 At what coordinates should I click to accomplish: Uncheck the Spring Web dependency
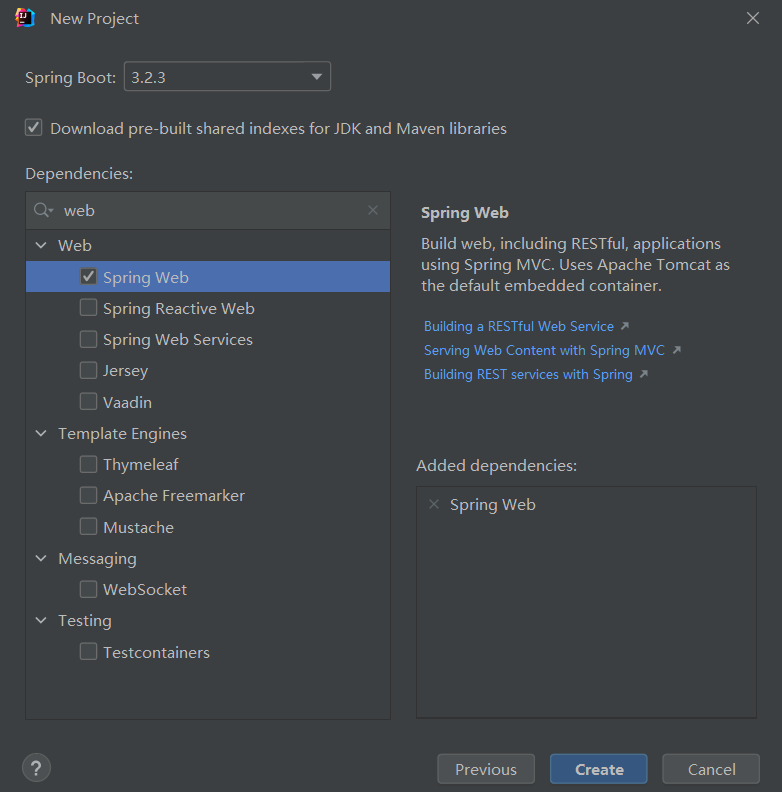tap(89, 277)
